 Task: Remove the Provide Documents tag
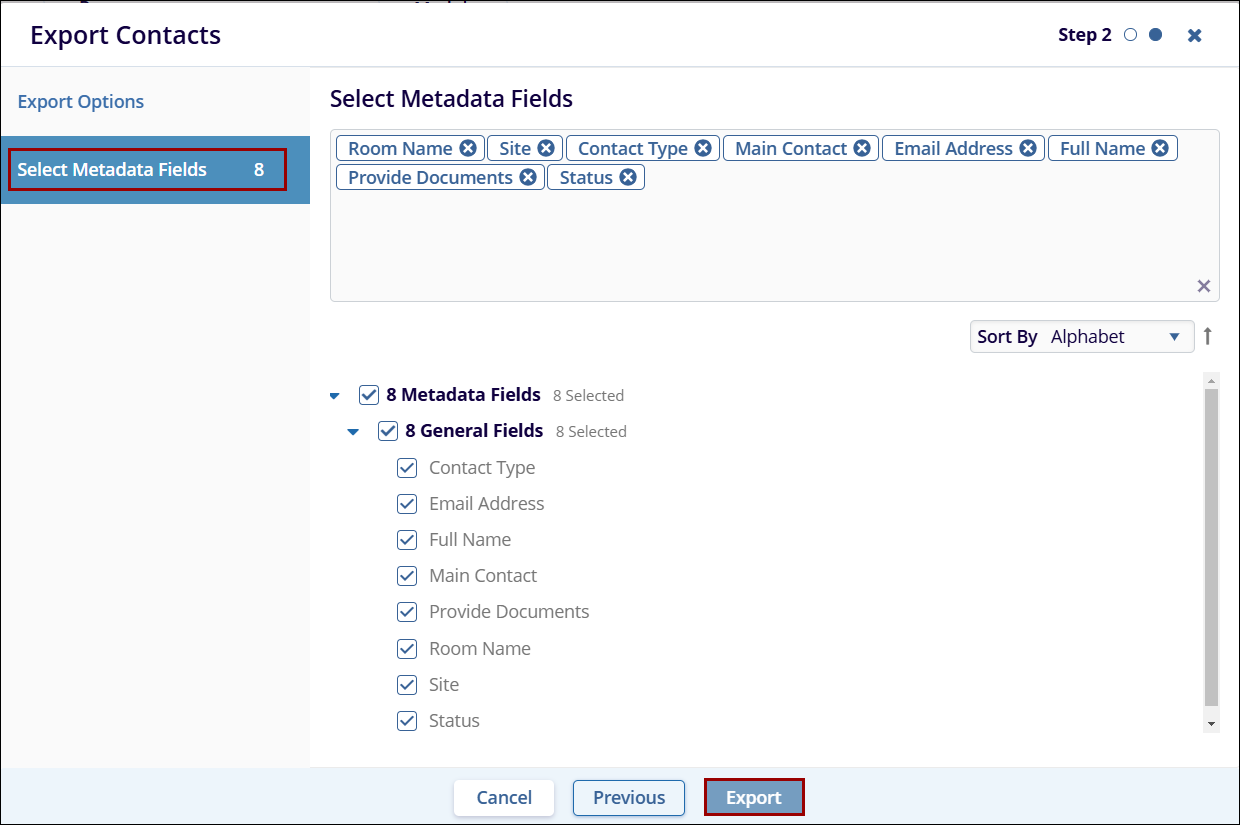(528, 177)
